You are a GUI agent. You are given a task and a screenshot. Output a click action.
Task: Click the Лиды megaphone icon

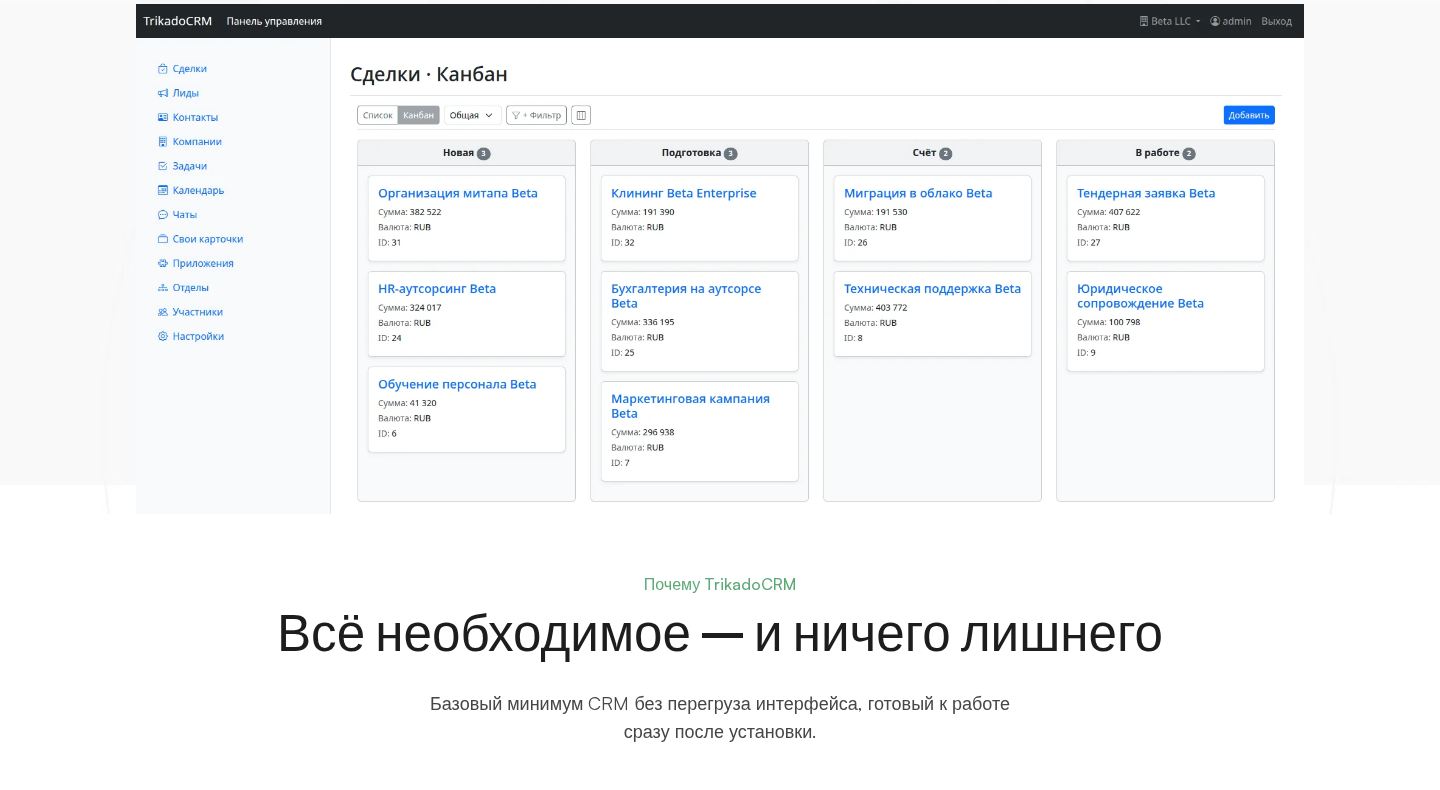click(162, 93)
